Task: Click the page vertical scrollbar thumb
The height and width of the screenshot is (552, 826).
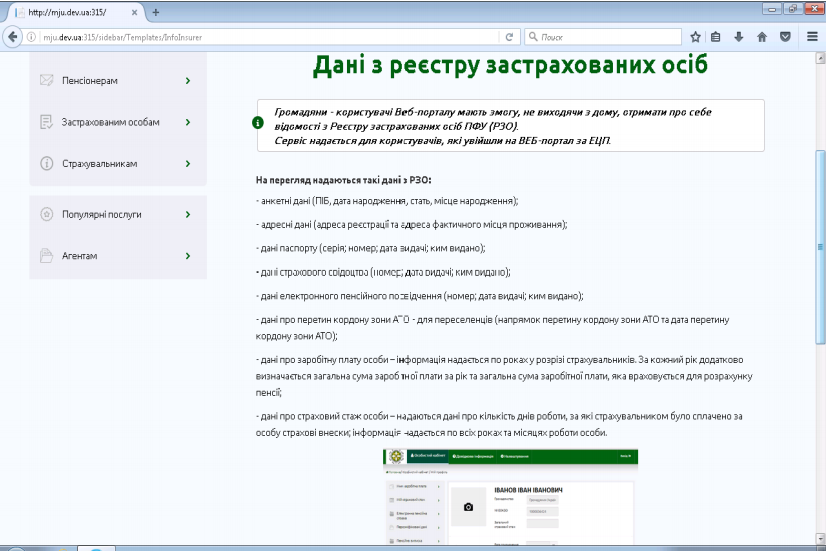Action: (x=820, y=248)
